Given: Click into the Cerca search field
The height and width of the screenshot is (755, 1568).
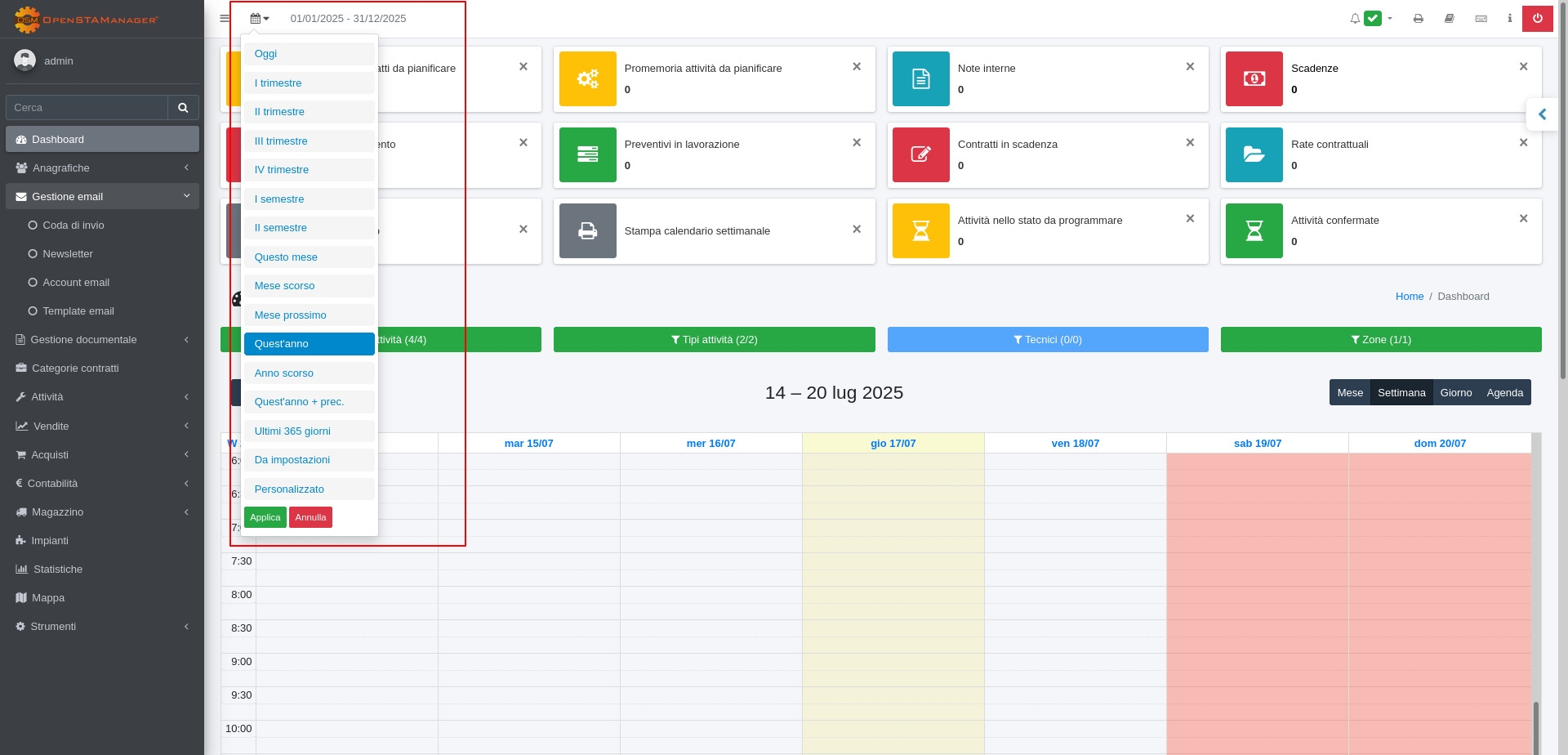Looking at the screenshot, I should [x=87, y=108].
